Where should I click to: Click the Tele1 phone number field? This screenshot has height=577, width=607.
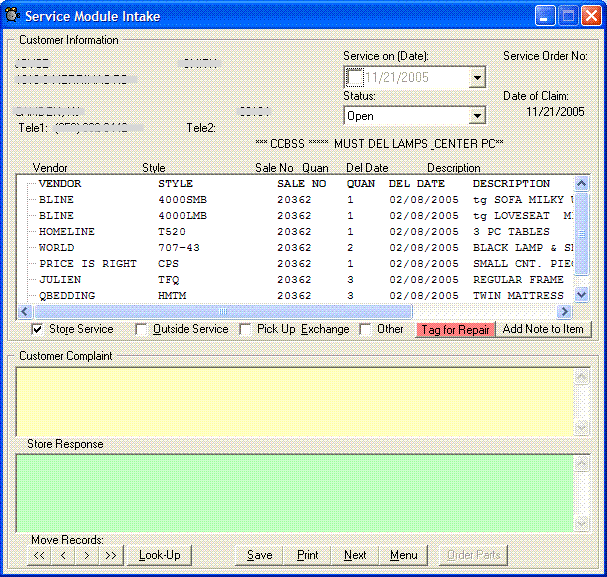point(99,128)
